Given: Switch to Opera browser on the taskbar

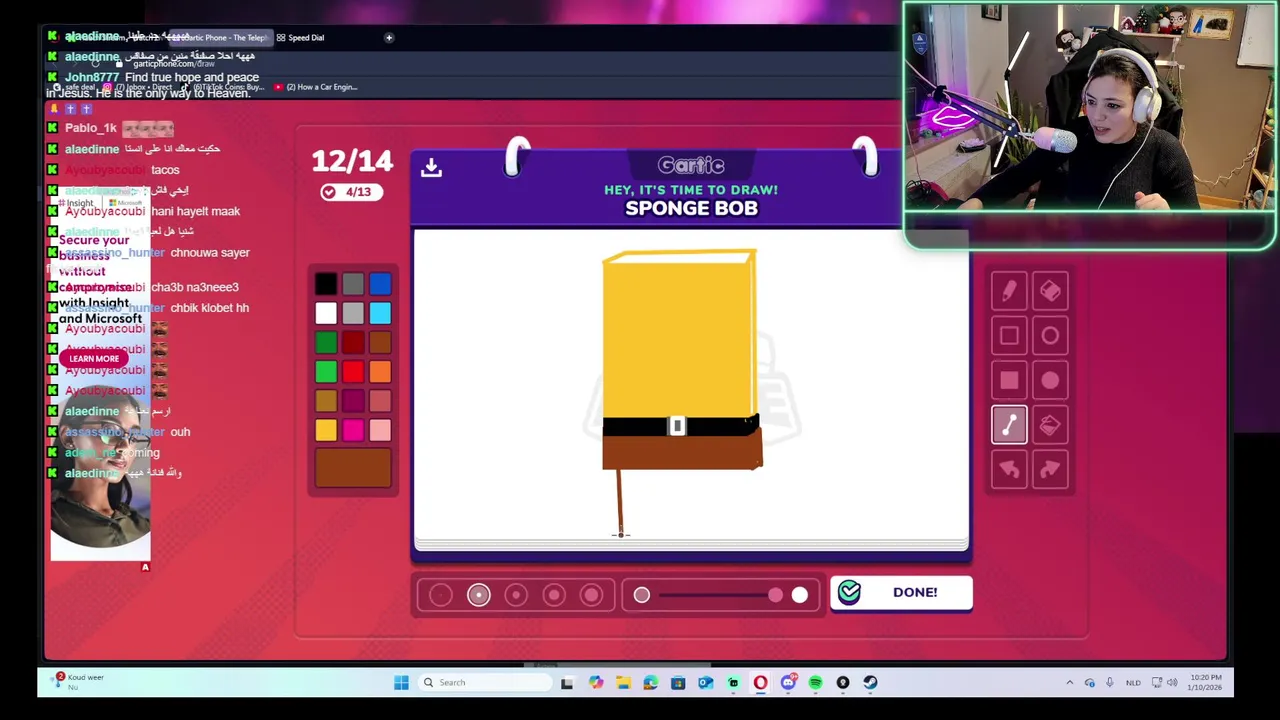Looking at the screenshot, I should 760,683.
